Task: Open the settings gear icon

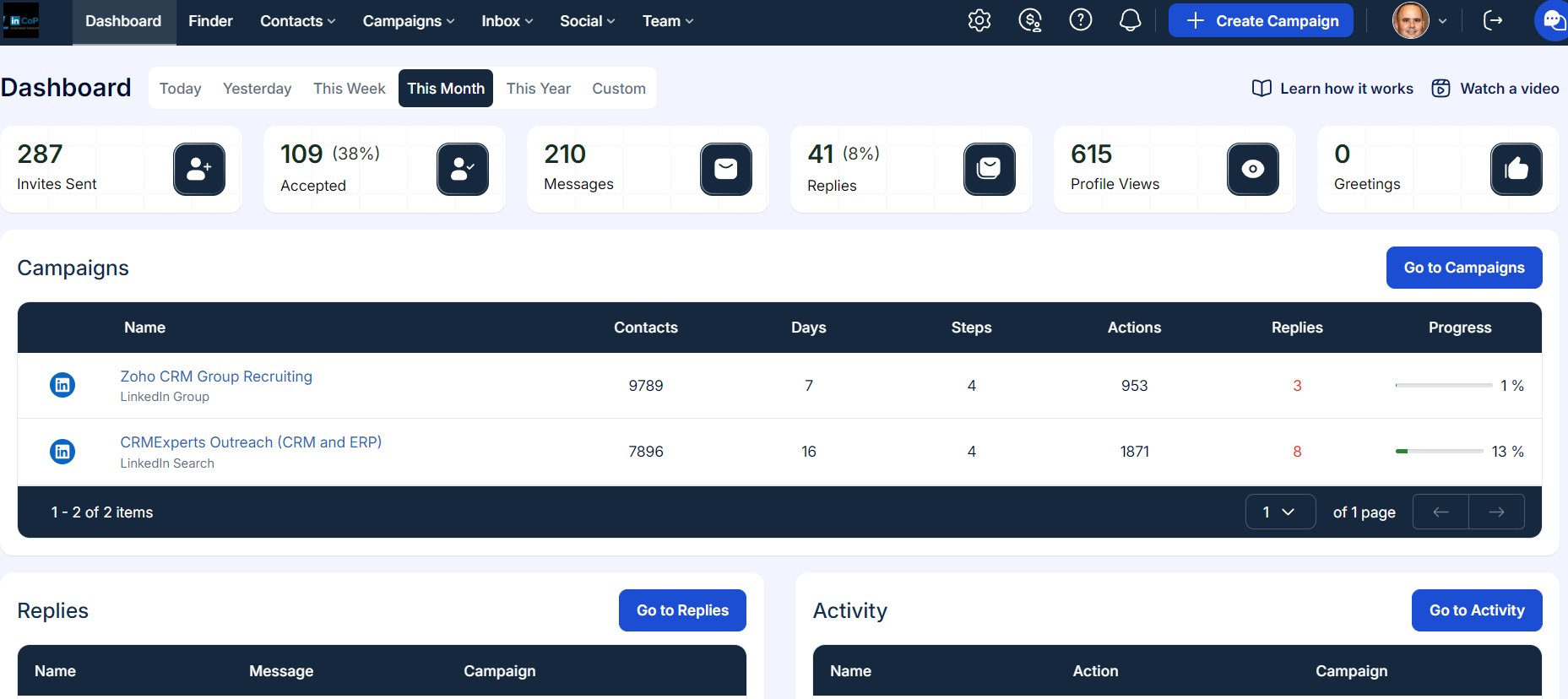Action: click(979, 20)
